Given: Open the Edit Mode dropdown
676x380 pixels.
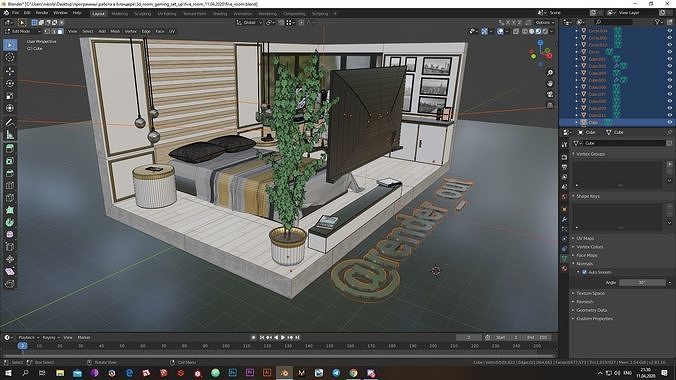Looking at the screenshot, I should pos(22,31).
